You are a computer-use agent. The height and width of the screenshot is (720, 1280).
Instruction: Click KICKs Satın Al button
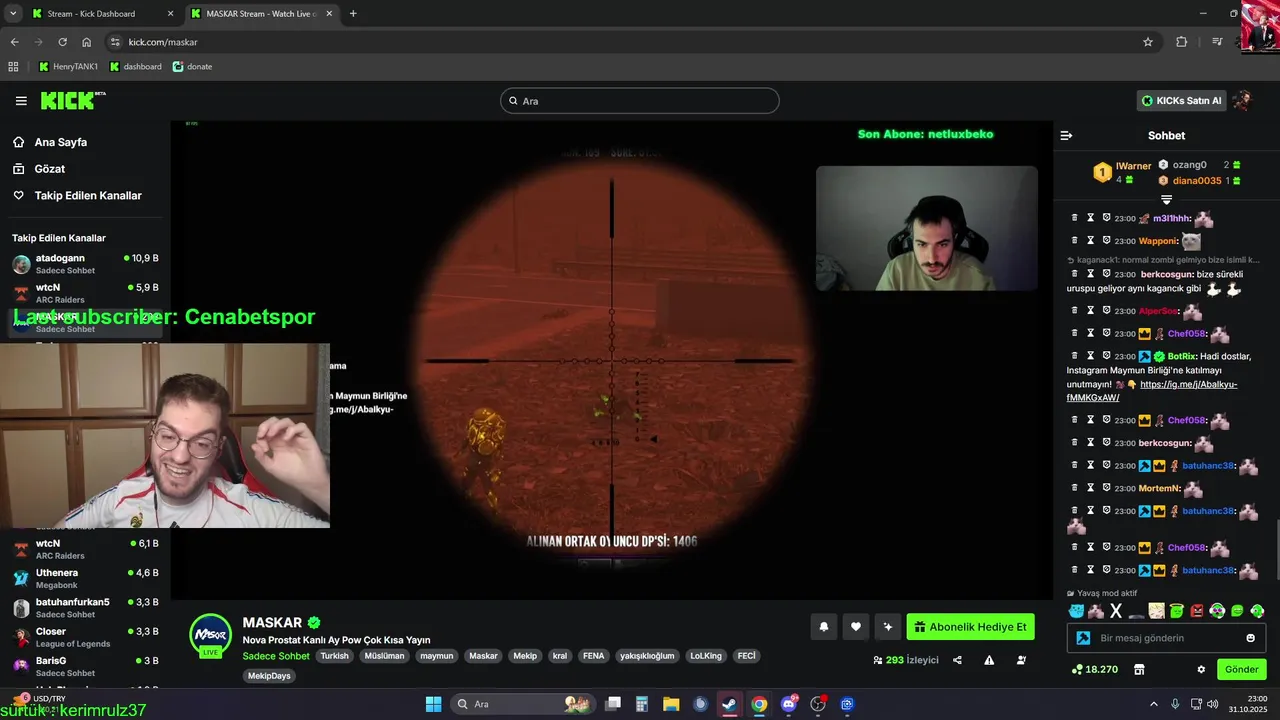coord(1181,100)
